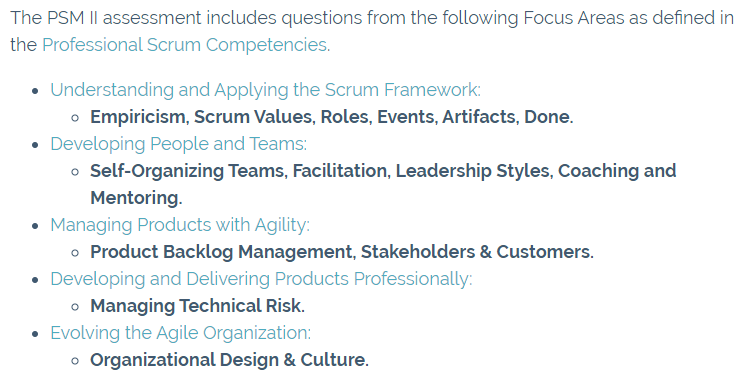
Task: Click the Leadership Styles bold text
Action: coord(474,171)
